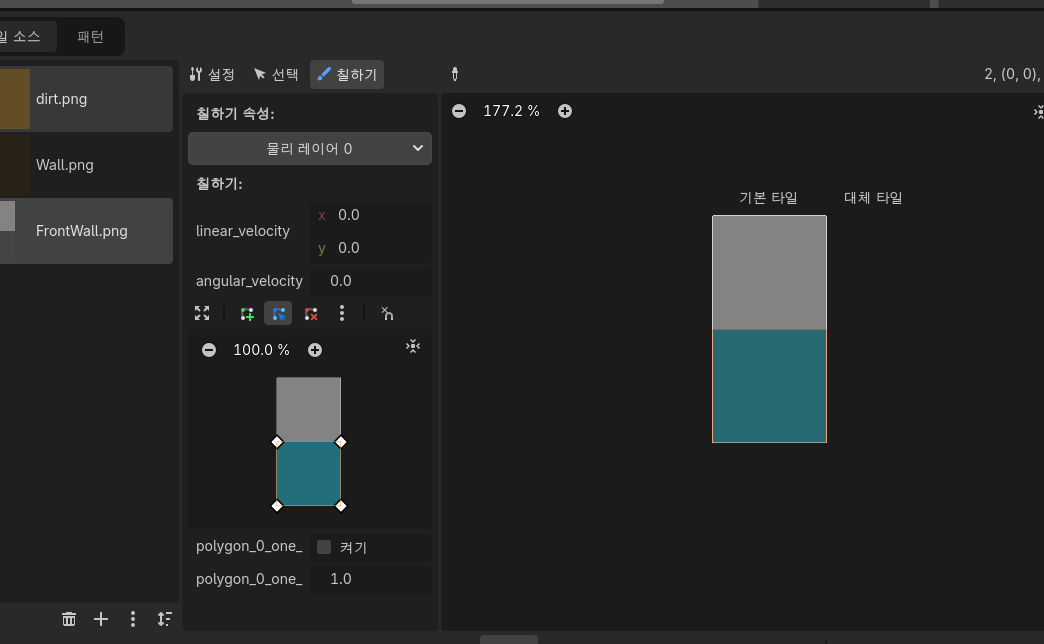Click the 대체 타일 label
This screenshot has height=644, width=1044.
(873, 198)
